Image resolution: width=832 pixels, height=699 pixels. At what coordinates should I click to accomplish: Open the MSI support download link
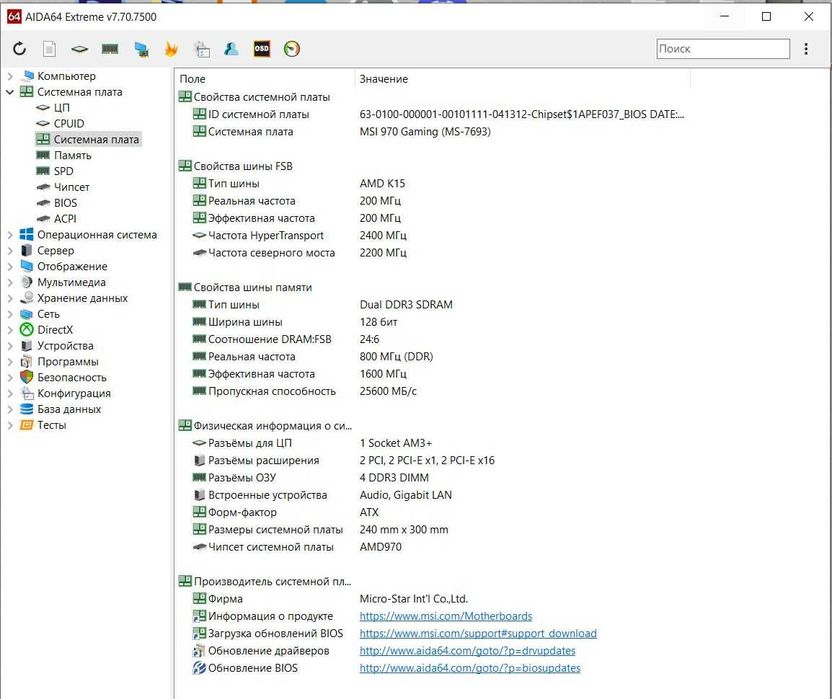click(478, 634)
